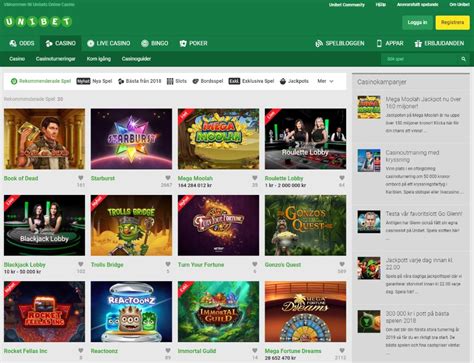Open Mega Moolah Jackpot campaign image

369,107
